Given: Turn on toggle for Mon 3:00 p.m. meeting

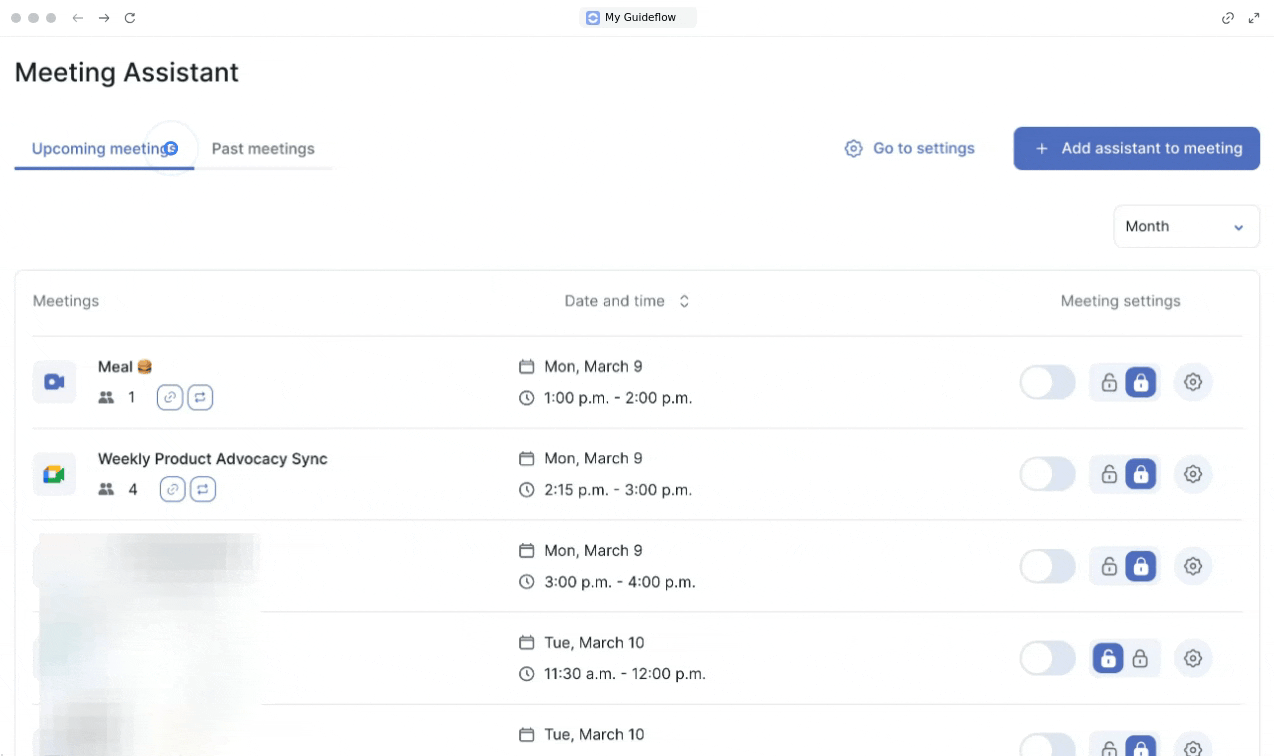Looking at the screenshot, I should [1046, 566].
